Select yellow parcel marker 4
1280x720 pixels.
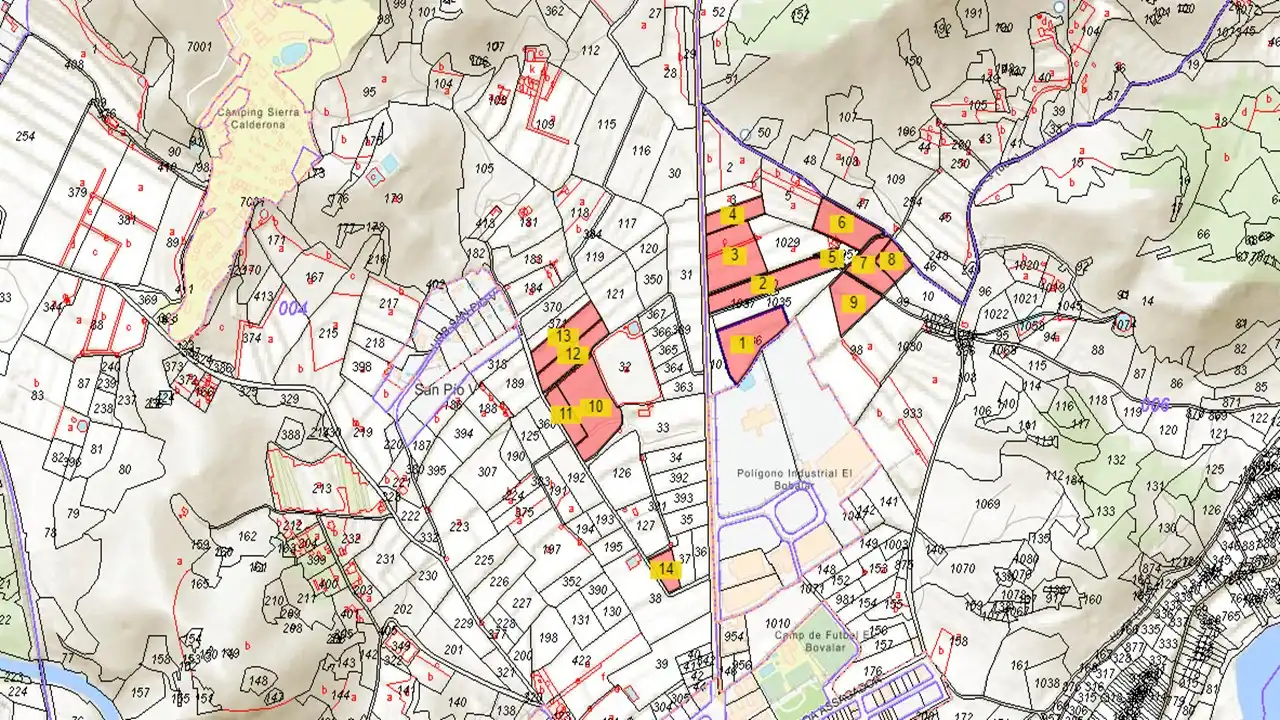(x=733, y=214)
